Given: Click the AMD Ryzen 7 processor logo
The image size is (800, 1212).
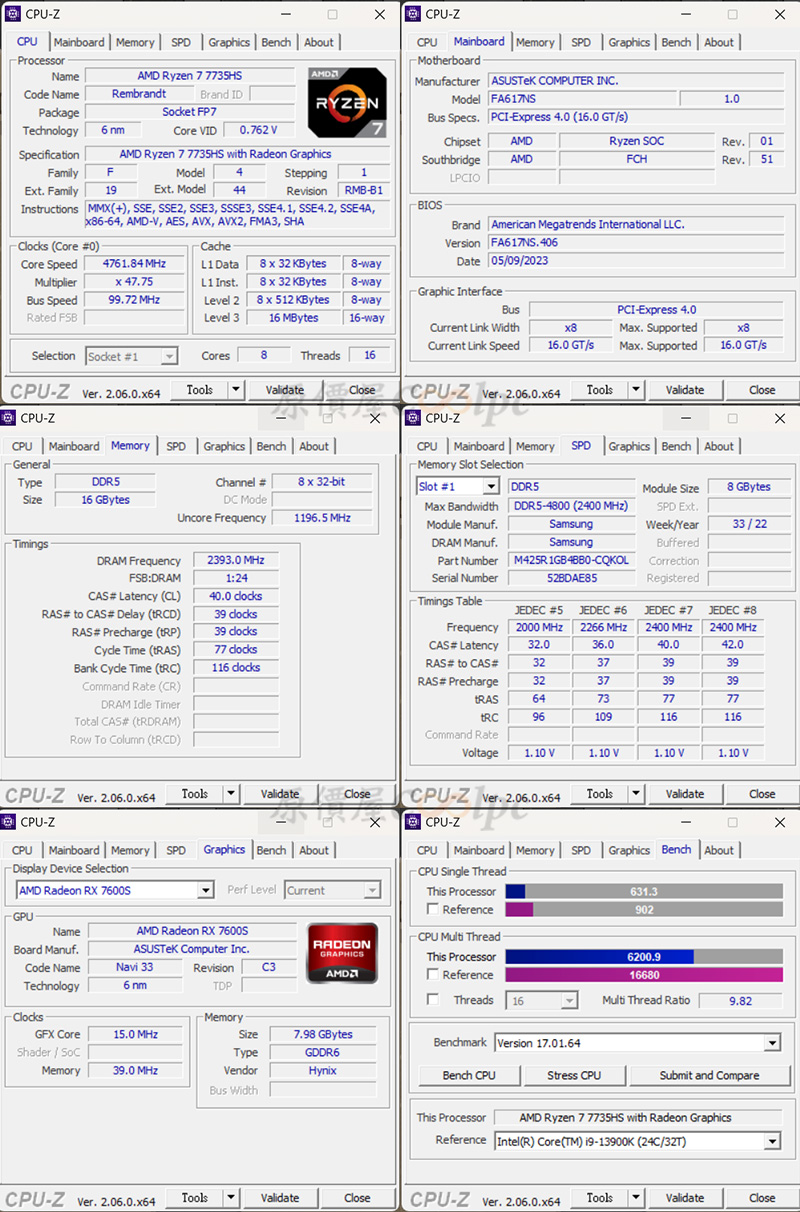Looking at the screenshot, I should 347,102.
